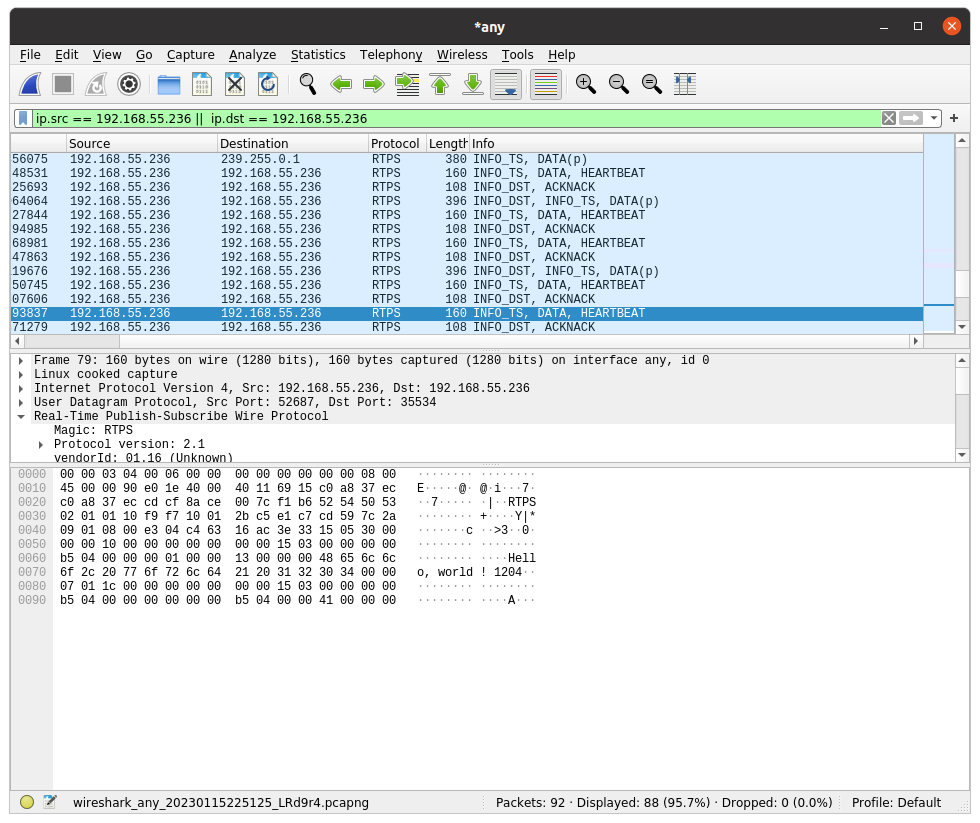Viewport: 980px width, 823px height.
Task: Toggle auto-scroll during live capture
Action: pyautogui.click(x=506, y=84)
